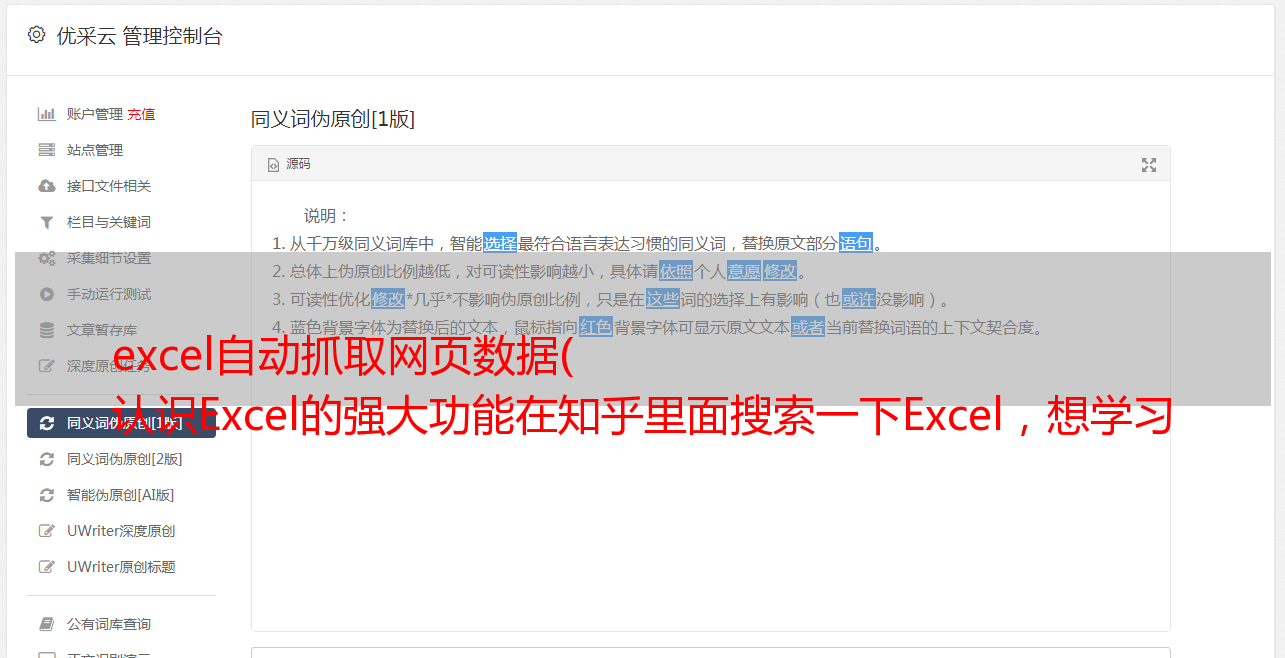Open 文章暂存库 sidebar entry
The image size is (1285, 658).
[121, 330]
